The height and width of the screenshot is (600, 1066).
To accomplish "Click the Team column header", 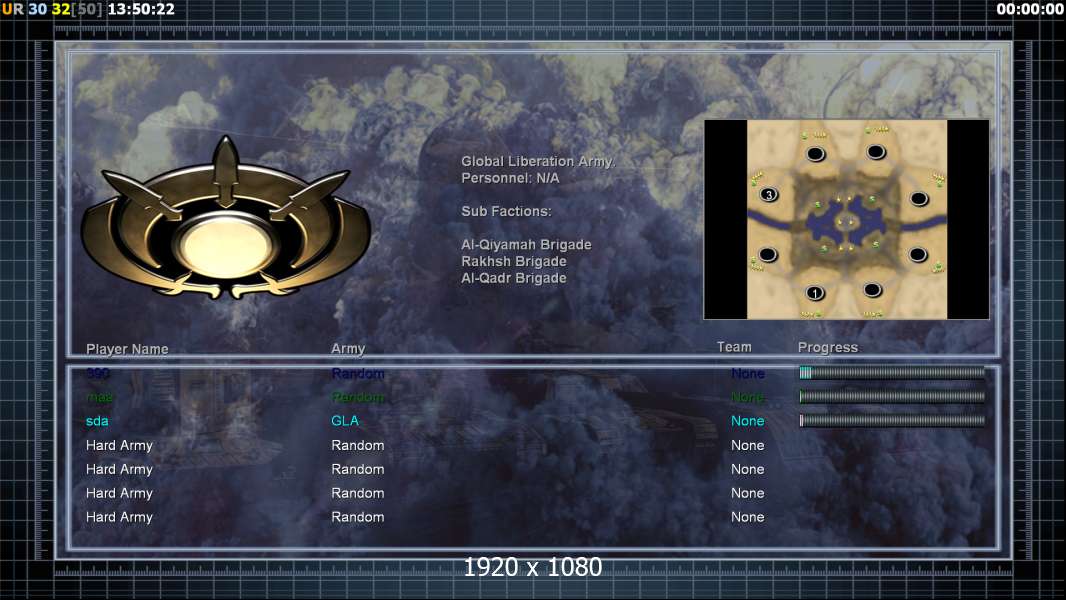I will pyautogui.click(x=734, y=347).
